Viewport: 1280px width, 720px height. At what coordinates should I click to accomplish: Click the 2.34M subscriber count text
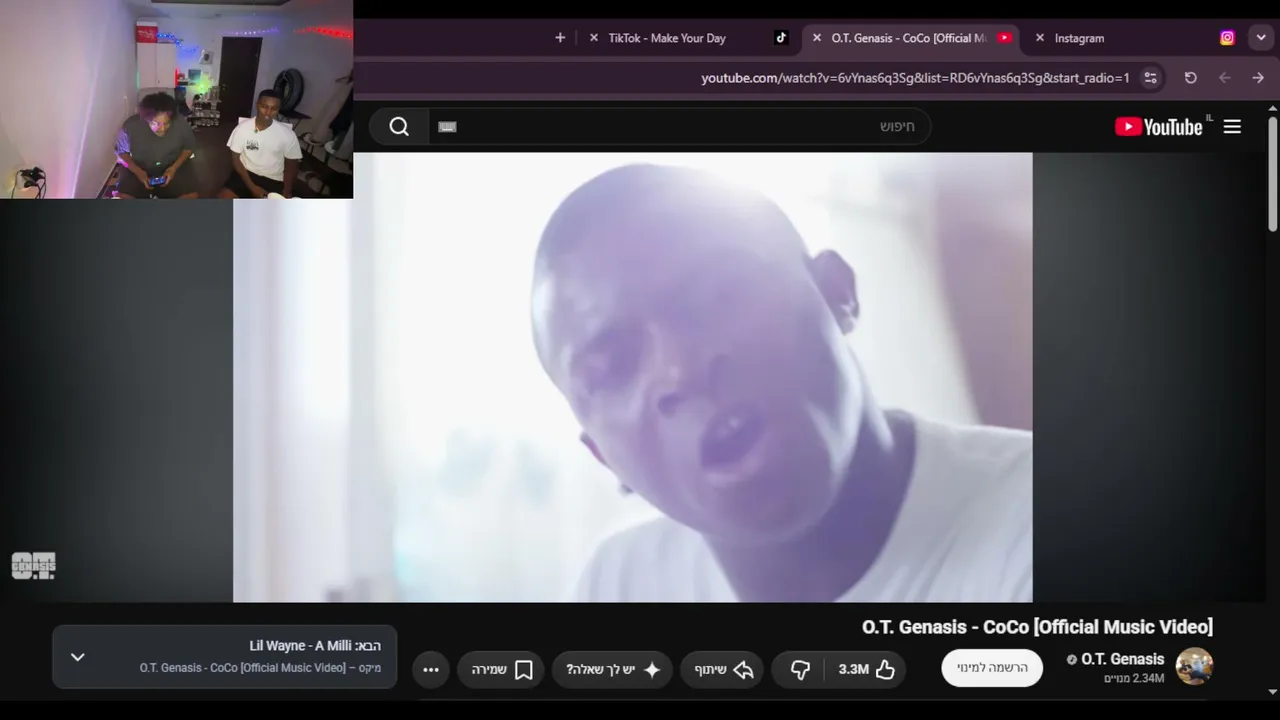point(1134,679)
